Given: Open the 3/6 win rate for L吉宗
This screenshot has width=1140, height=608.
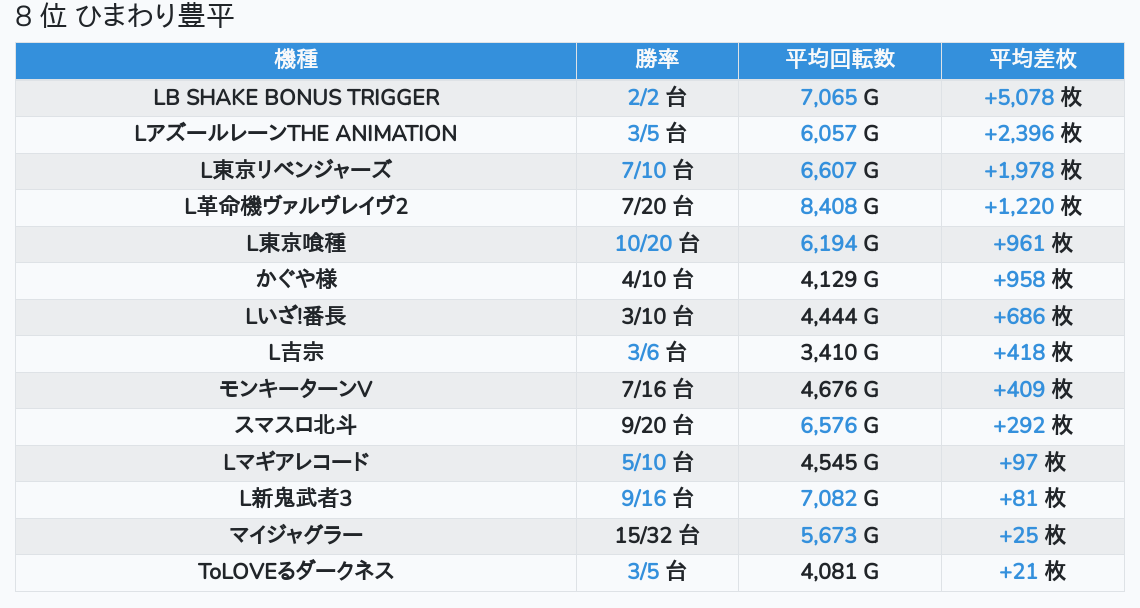Looking at the screenshot, I should pos(644,353).
